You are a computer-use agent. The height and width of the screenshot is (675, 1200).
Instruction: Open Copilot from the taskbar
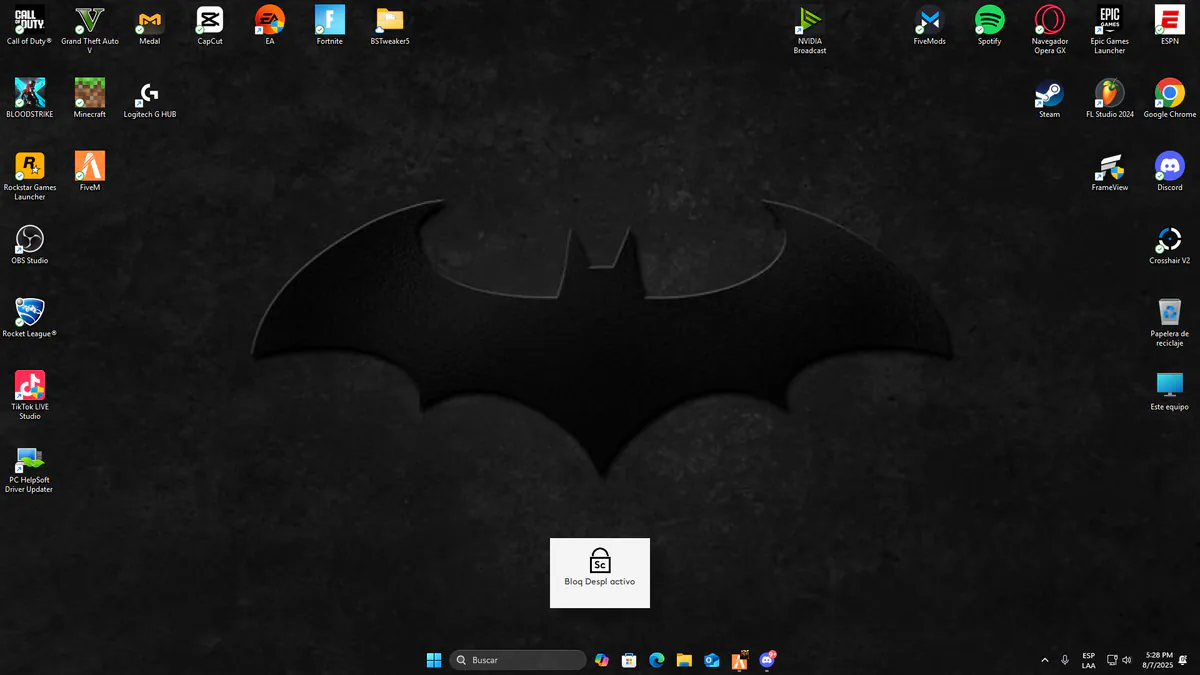(x=602, y=660)
